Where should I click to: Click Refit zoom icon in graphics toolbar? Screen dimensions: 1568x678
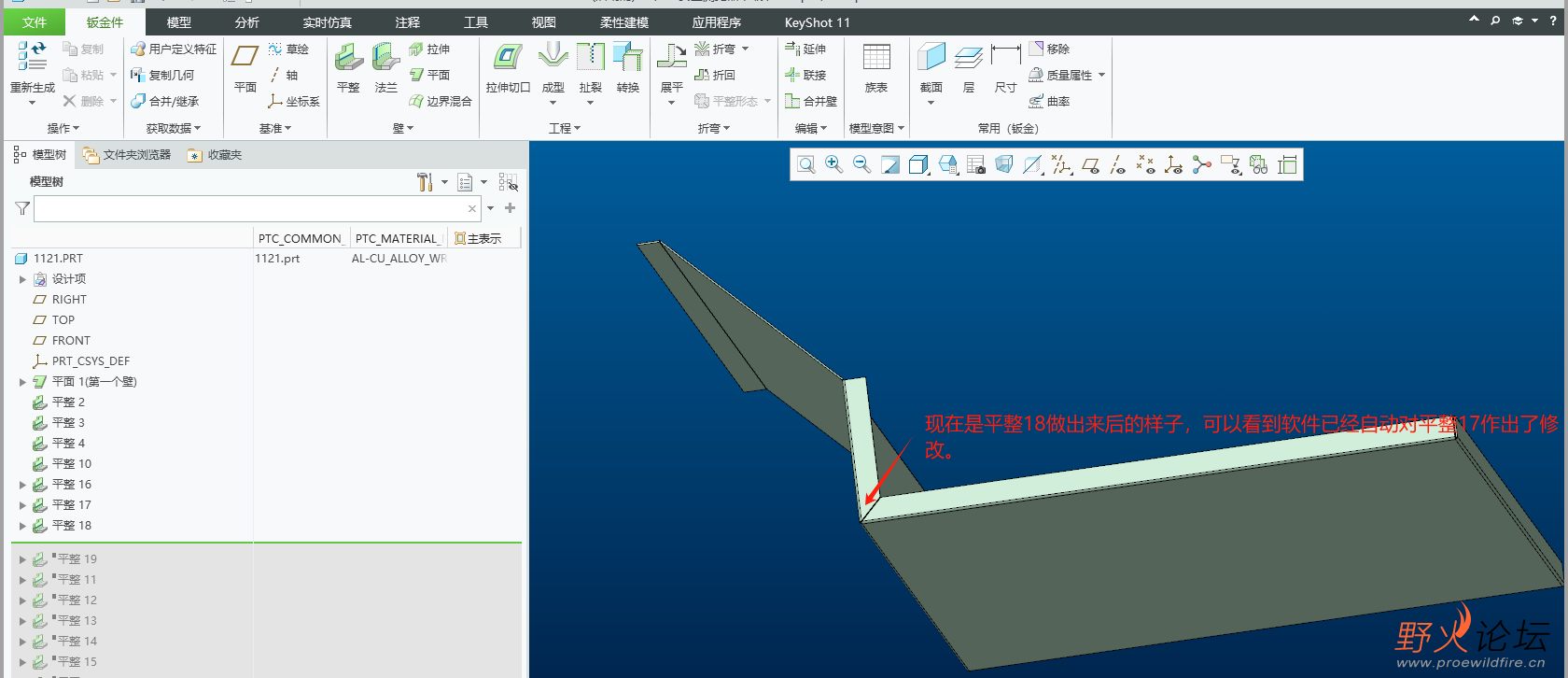click(x=806, y=165)
